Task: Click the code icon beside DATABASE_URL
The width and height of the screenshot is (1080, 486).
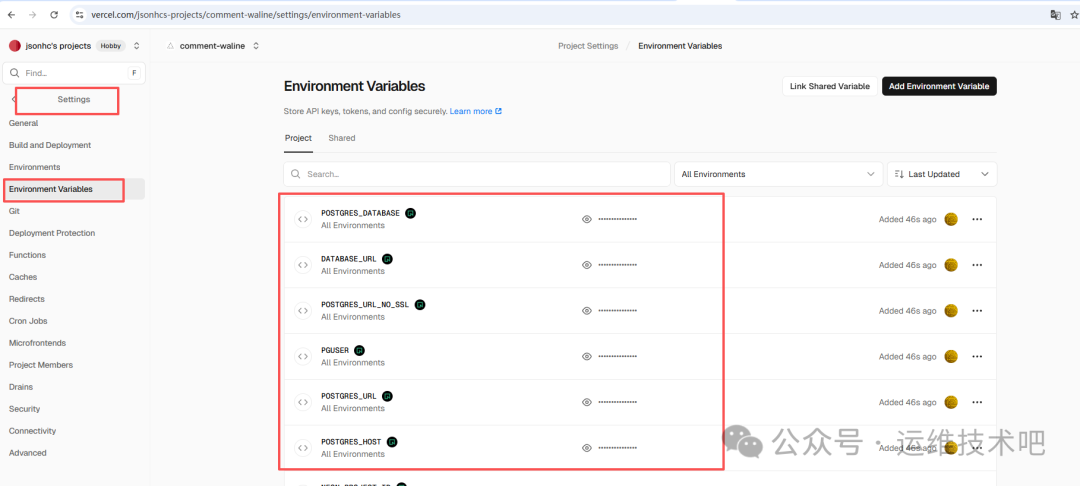Action: coord(302,265)
